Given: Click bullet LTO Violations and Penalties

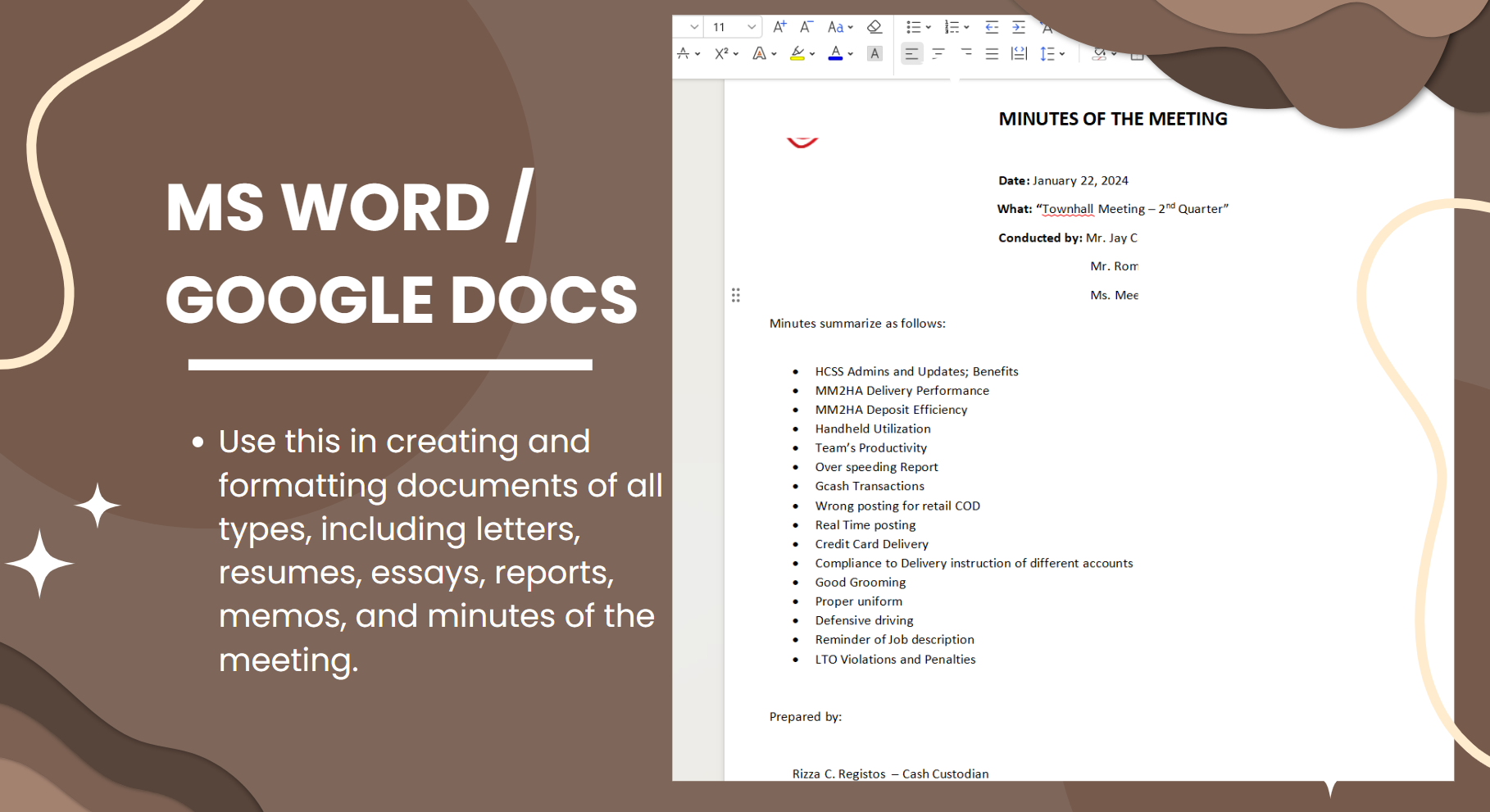Looking at the screenshot, I should point(895,660).
